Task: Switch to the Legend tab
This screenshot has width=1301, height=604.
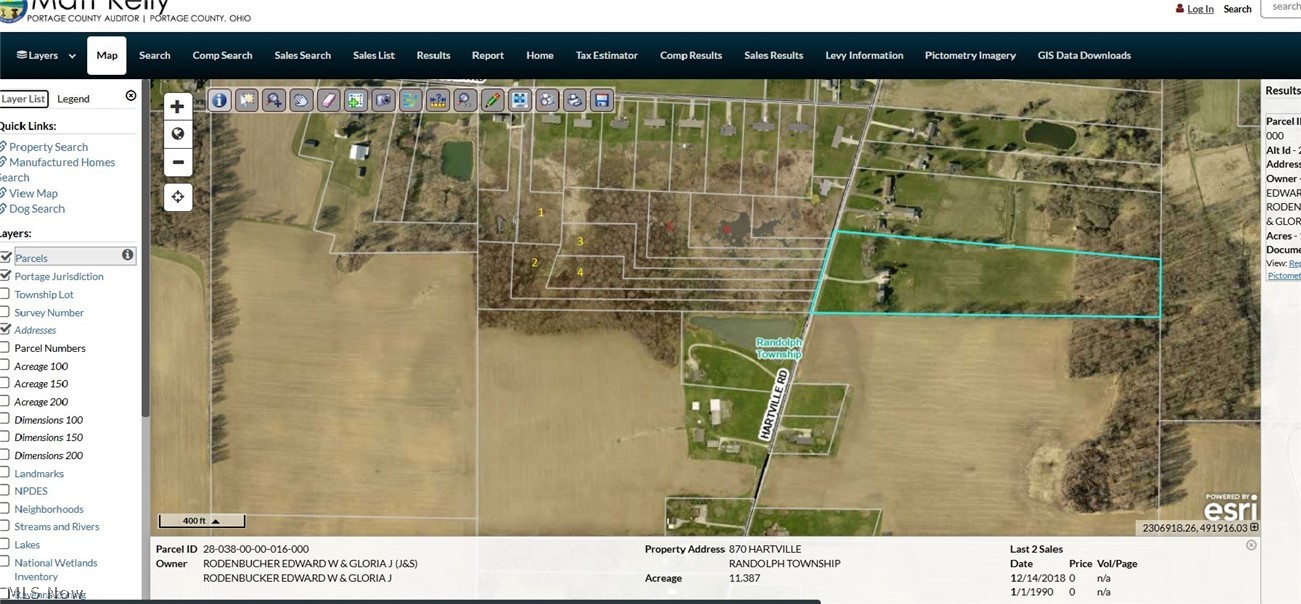Action: [x=73, y=98]
